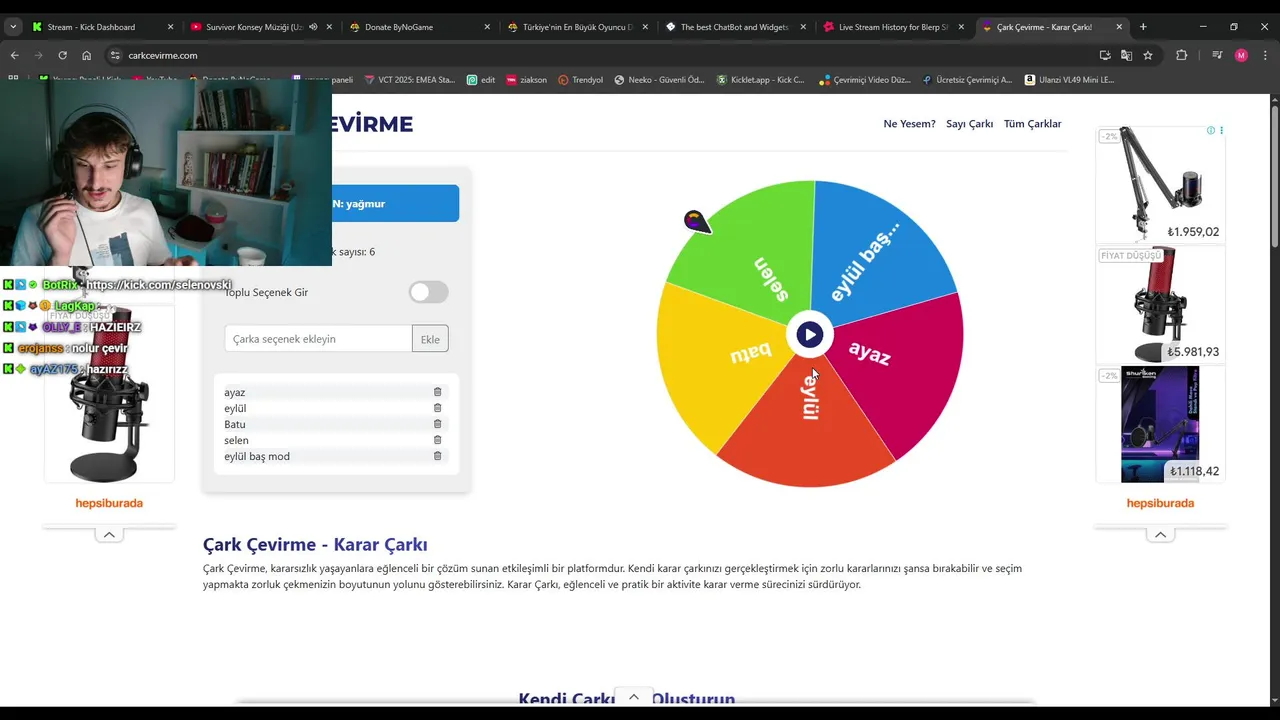Open the browser extensions menu

point(1181,55)
